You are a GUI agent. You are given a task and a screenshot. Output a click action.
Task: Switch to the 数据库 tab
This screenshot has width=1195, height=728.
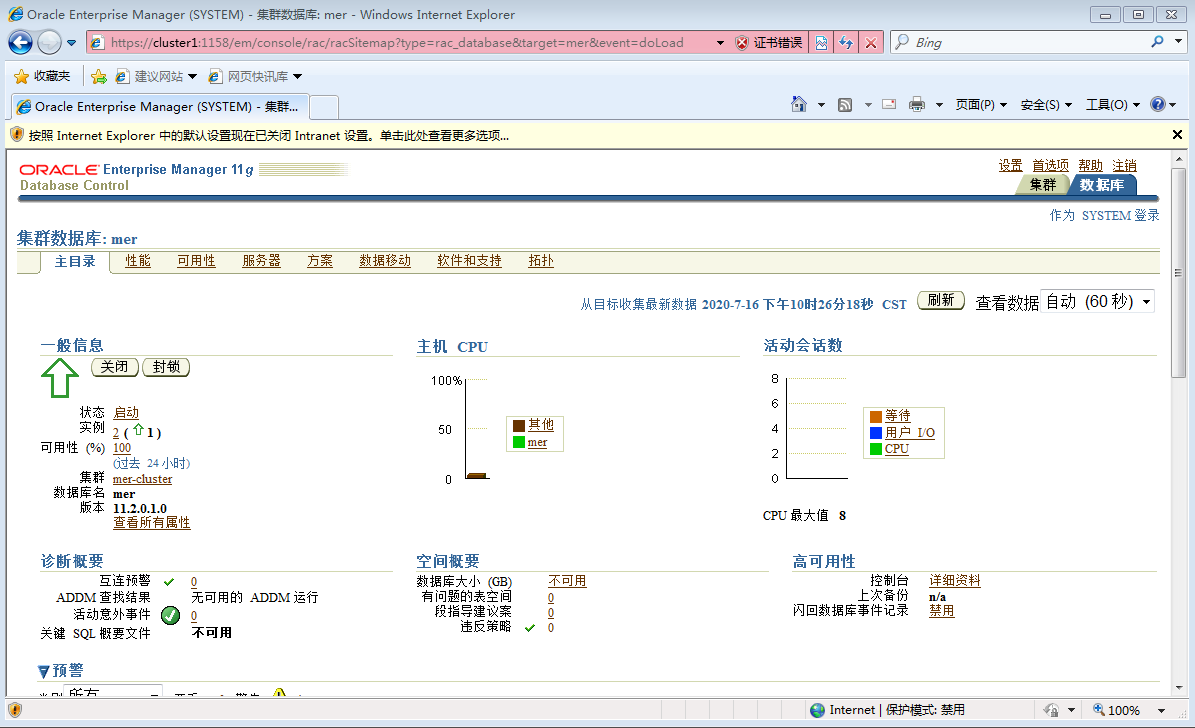[1102, 184]
